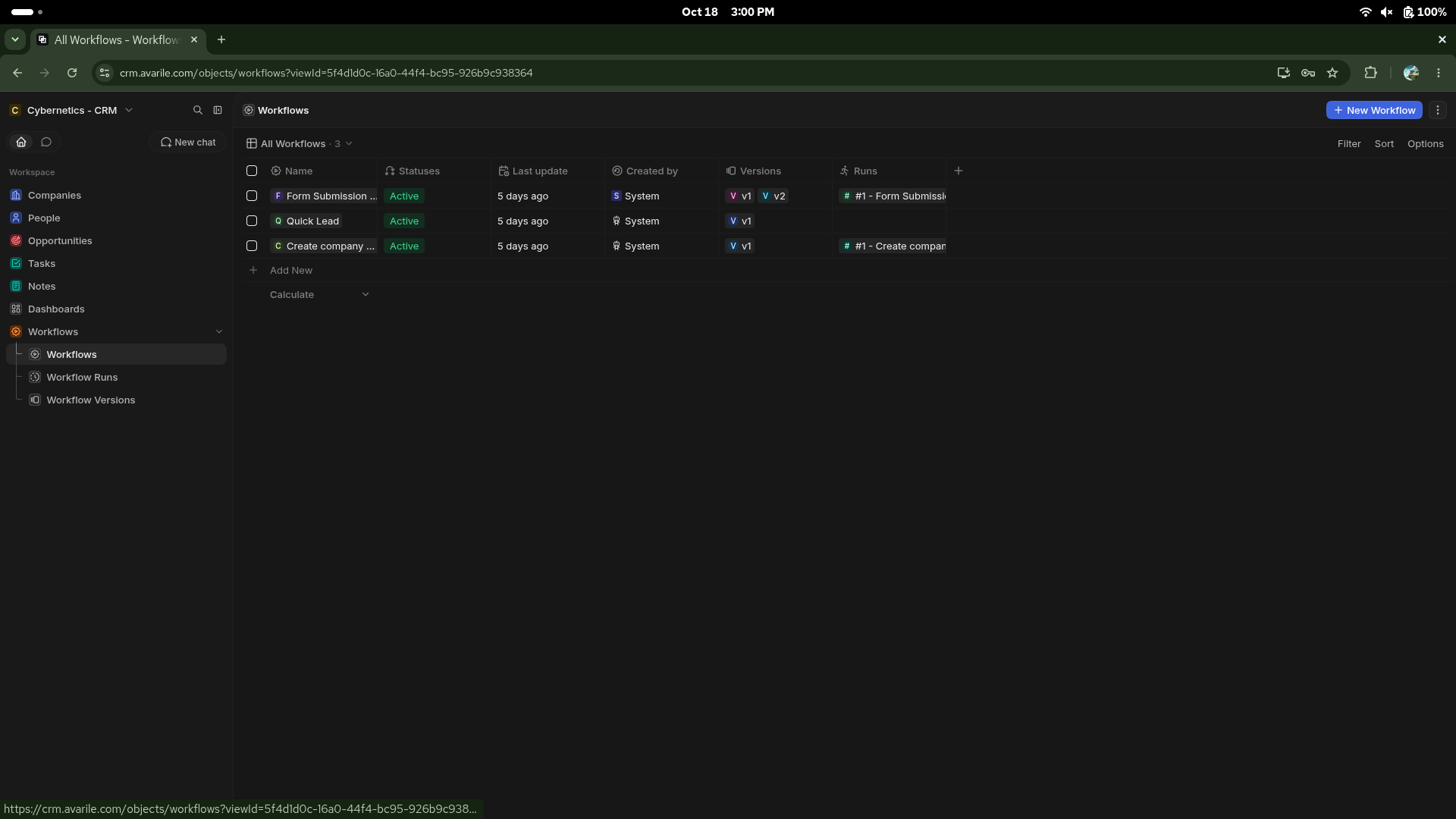Open v2 version of Form Submission
Image resolution: width=1456 pixels, height=819 pixels.
point(773,196)
